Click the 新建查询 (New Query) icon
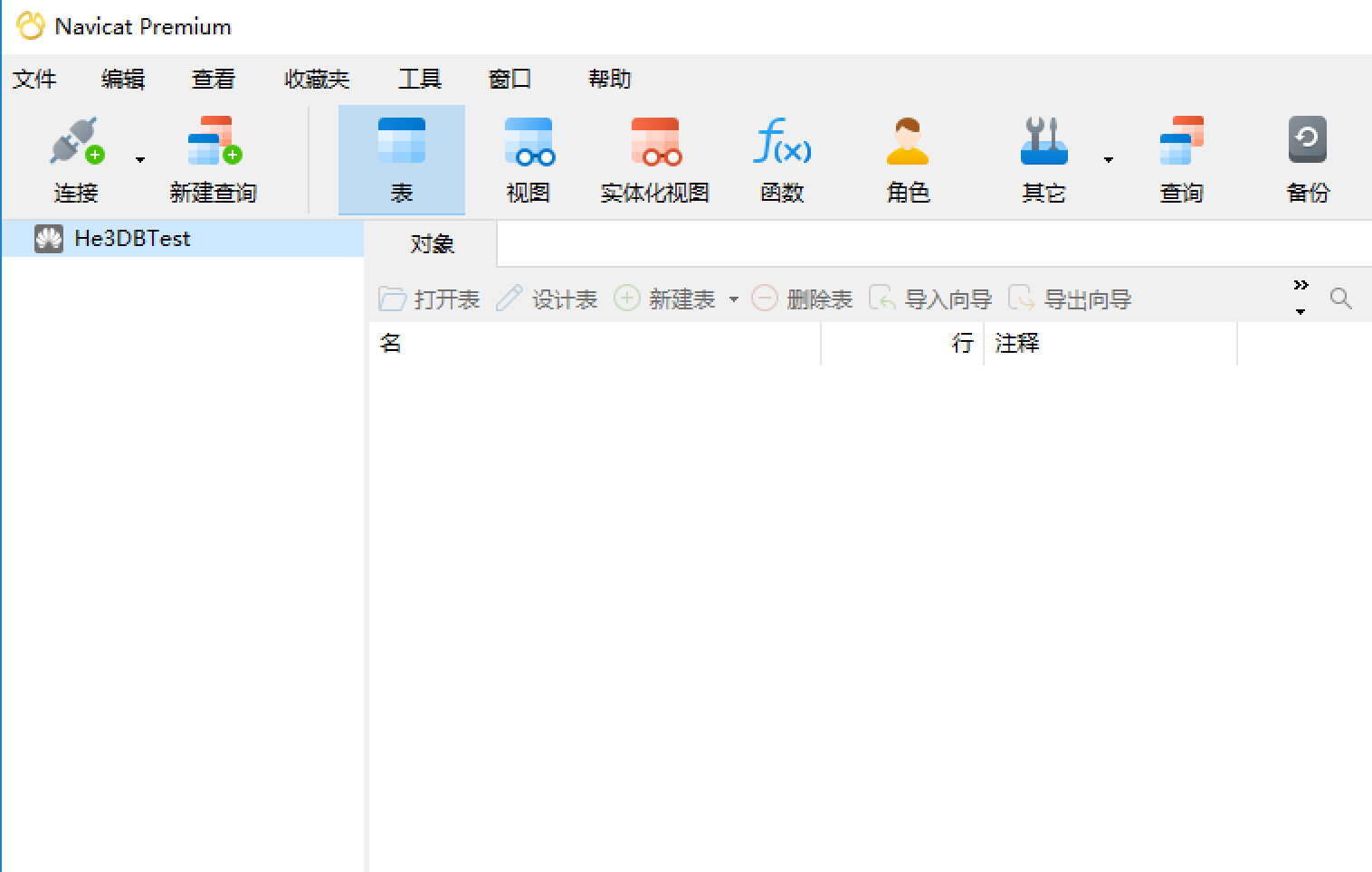The image size is (1372, 872). coord(214,141)
